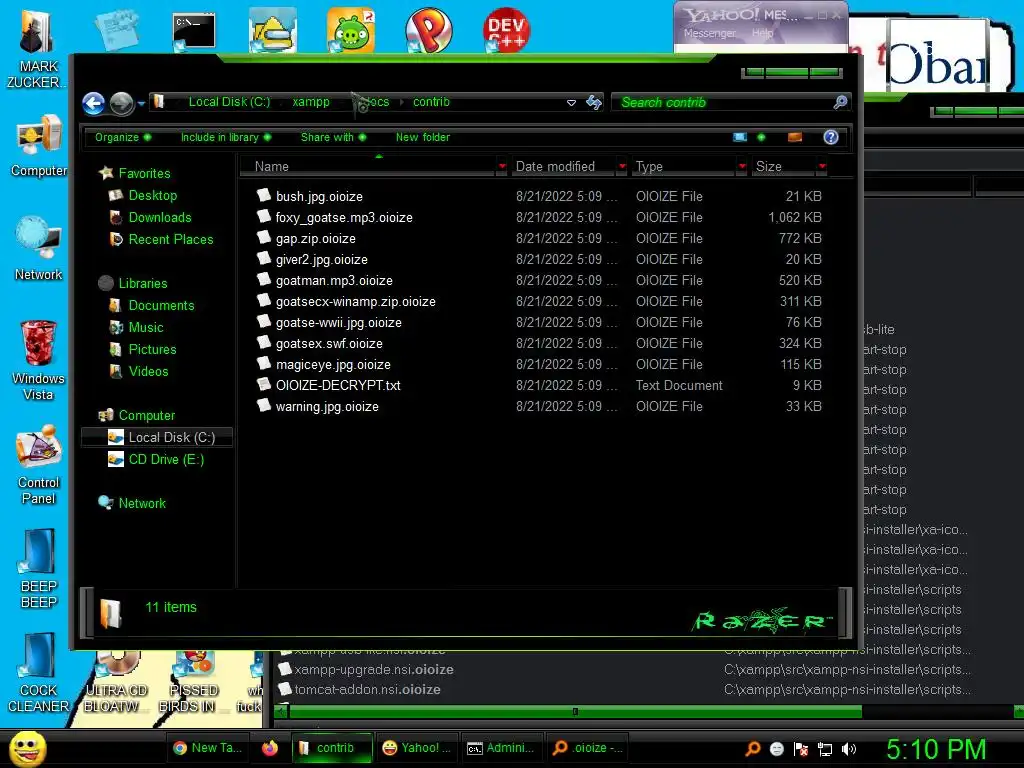Image resolution: width=1024 pixels, height=768 pixels.
Task: Click the Forward navigation arrow
Action: pos(121,103)
